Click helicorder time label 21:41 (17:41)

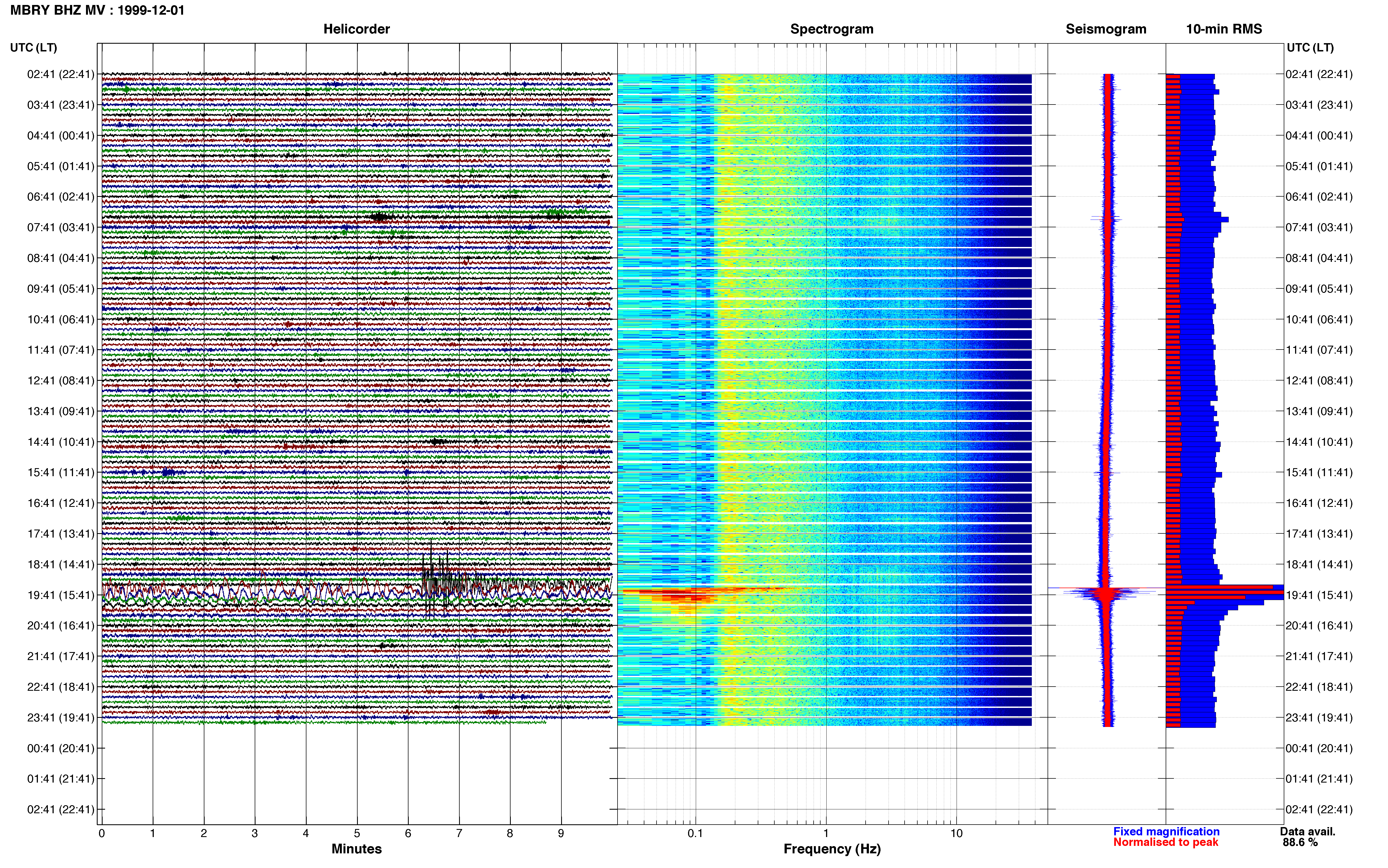click(60, 656)
